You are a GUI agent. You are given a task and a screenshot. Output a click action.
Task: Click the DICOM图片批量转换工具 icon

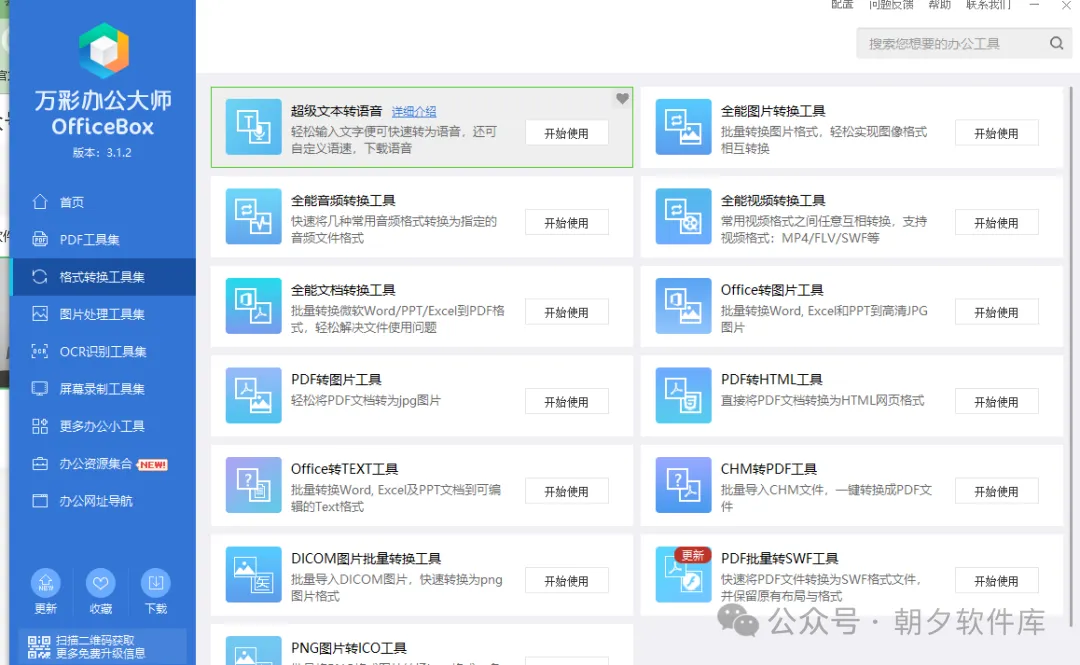[252, 574]
